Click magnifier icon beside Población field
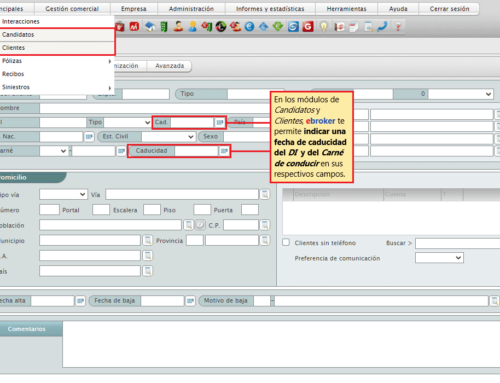Screen dimensions: 500x383 tap(188, 225)
